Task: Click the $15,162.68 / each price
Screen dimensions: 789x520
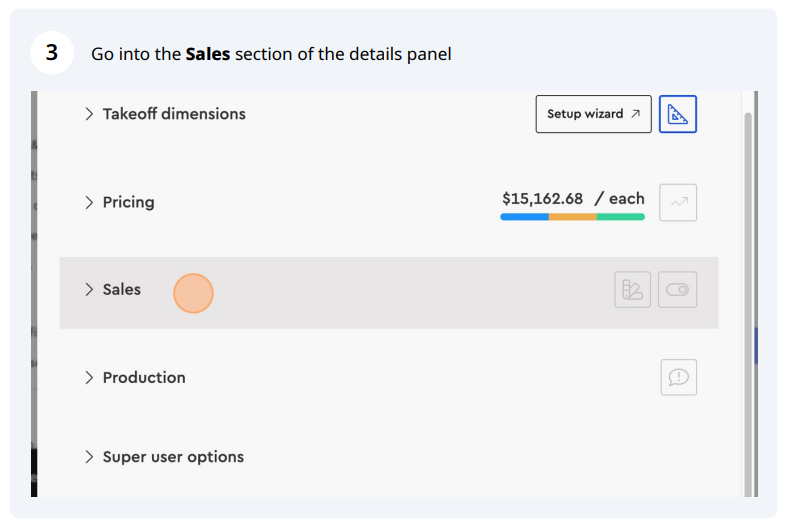Action: click(x=573, y=199)
